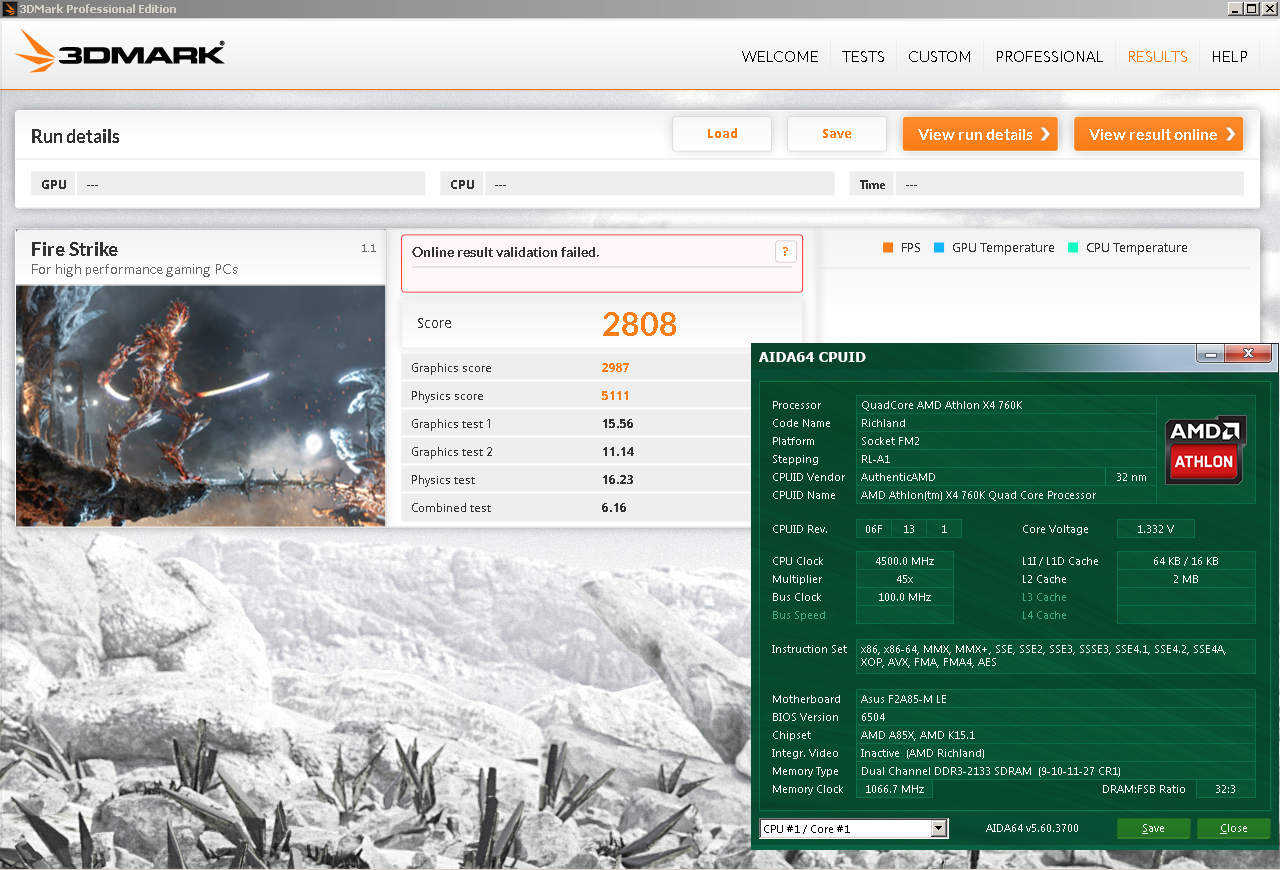Screen dimensions: 1280x870
Task: Click the Time field in Run details
Action: [1070, 184]
